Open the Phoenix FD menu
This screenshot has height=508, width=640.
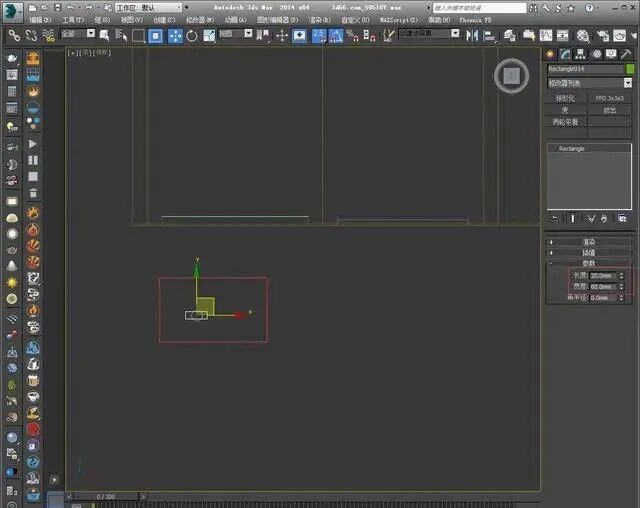pyautogui.click(x=475, y=20)
